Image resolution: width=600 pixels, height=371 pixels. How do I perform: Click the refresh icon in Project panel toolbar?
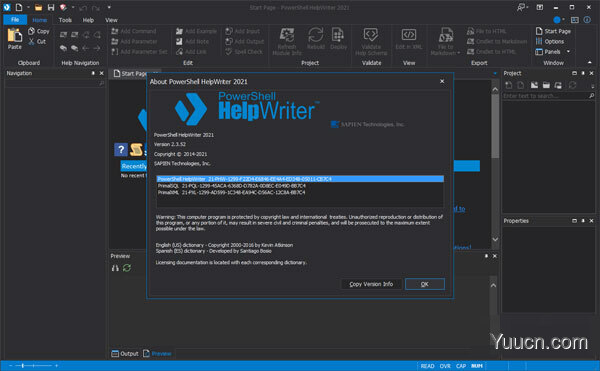(572, 85)
